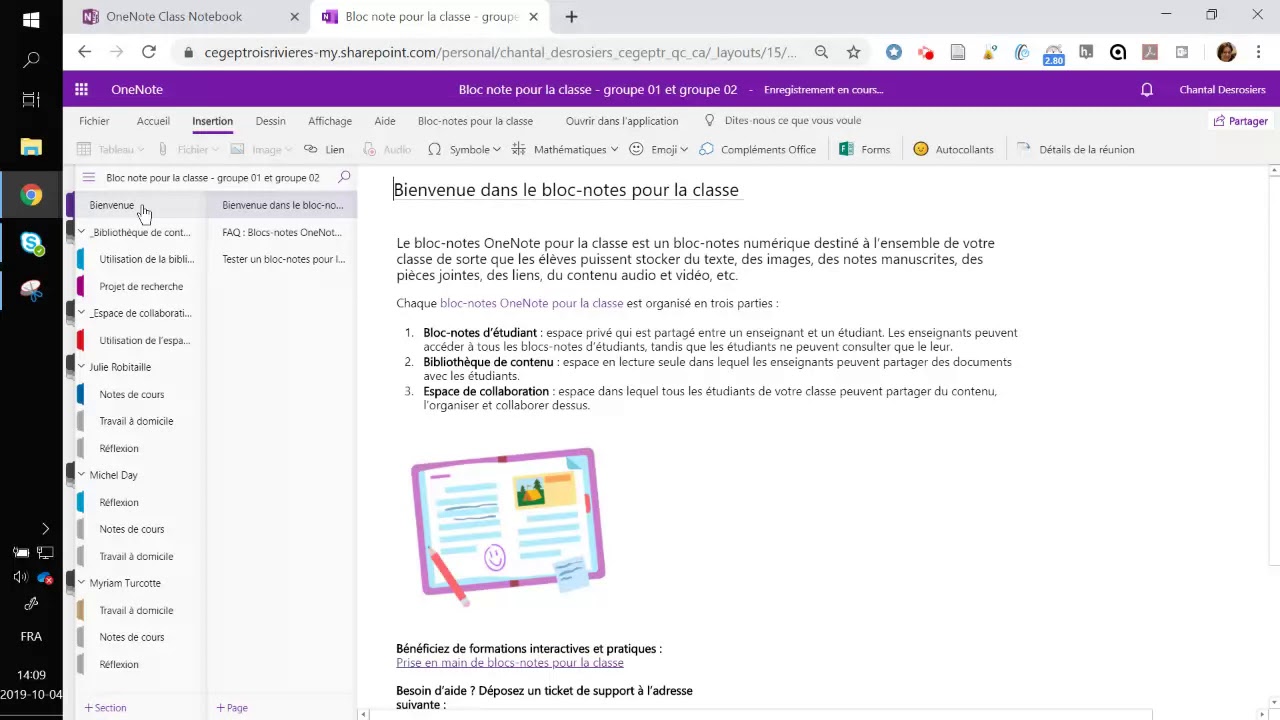Click the Chrome profile avatar
The image size is (1280, 720).
(x=1227, y=52)
